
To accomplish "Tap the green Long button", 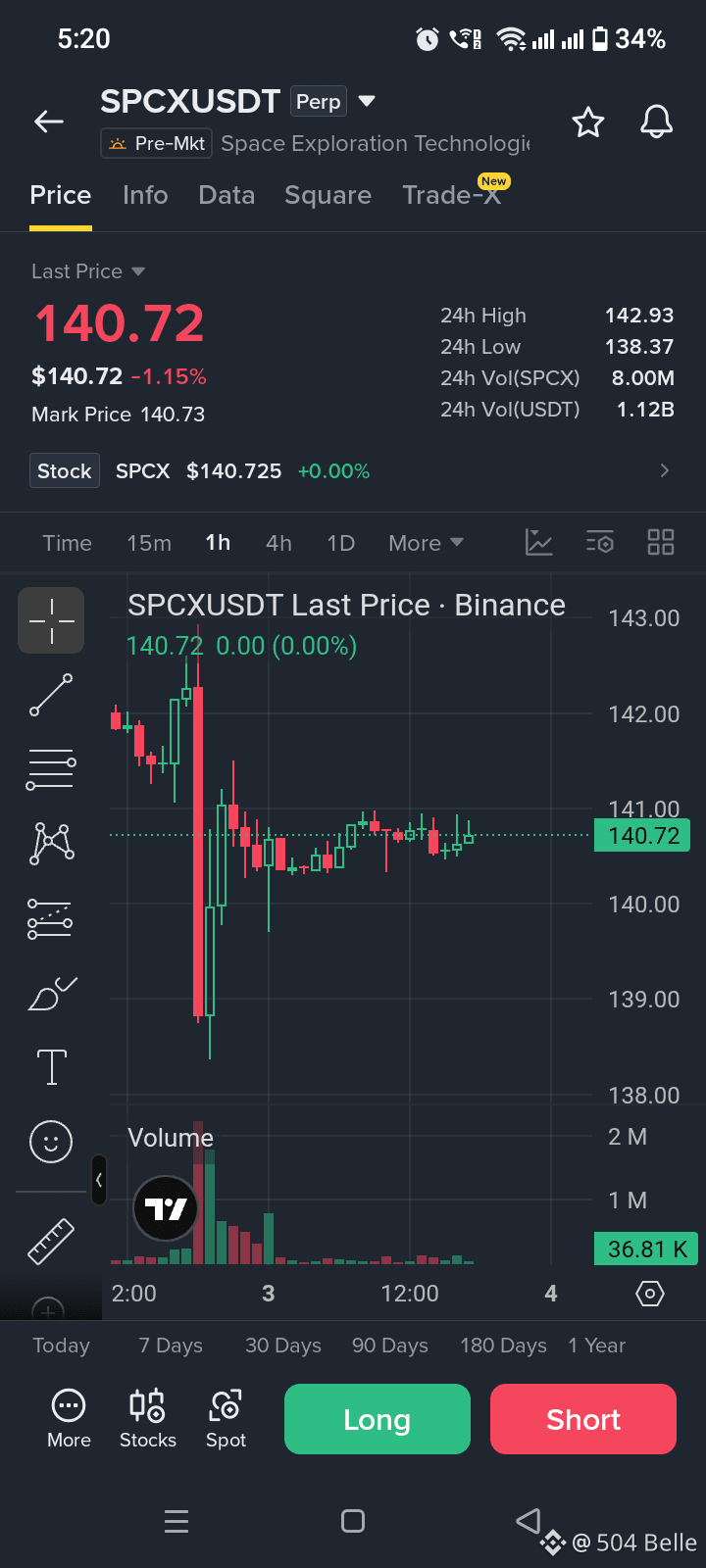I will (x=378, y=1419).
